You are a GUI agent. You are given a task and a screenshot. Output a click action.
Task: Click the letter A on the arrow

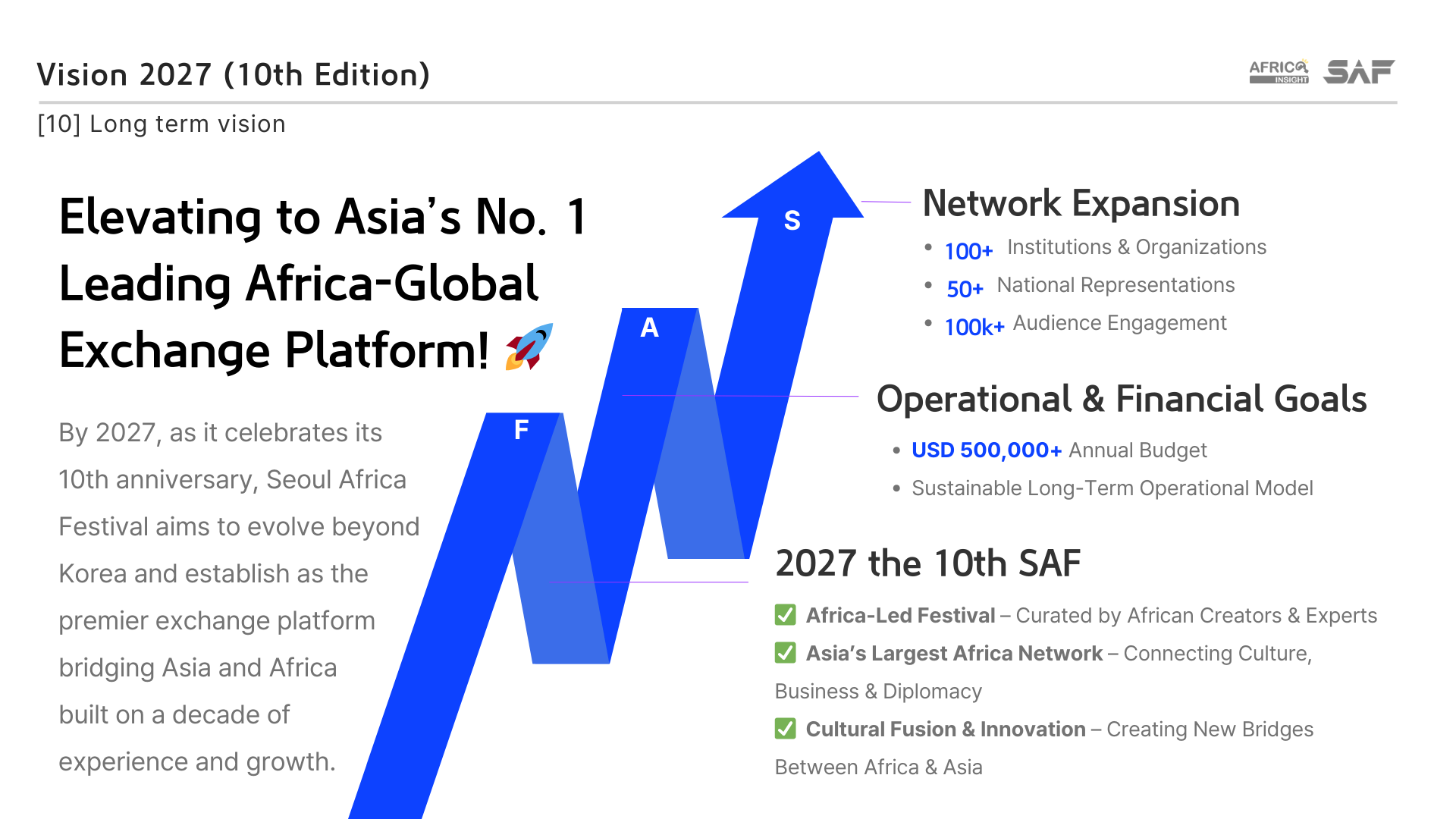click(649, 328)
